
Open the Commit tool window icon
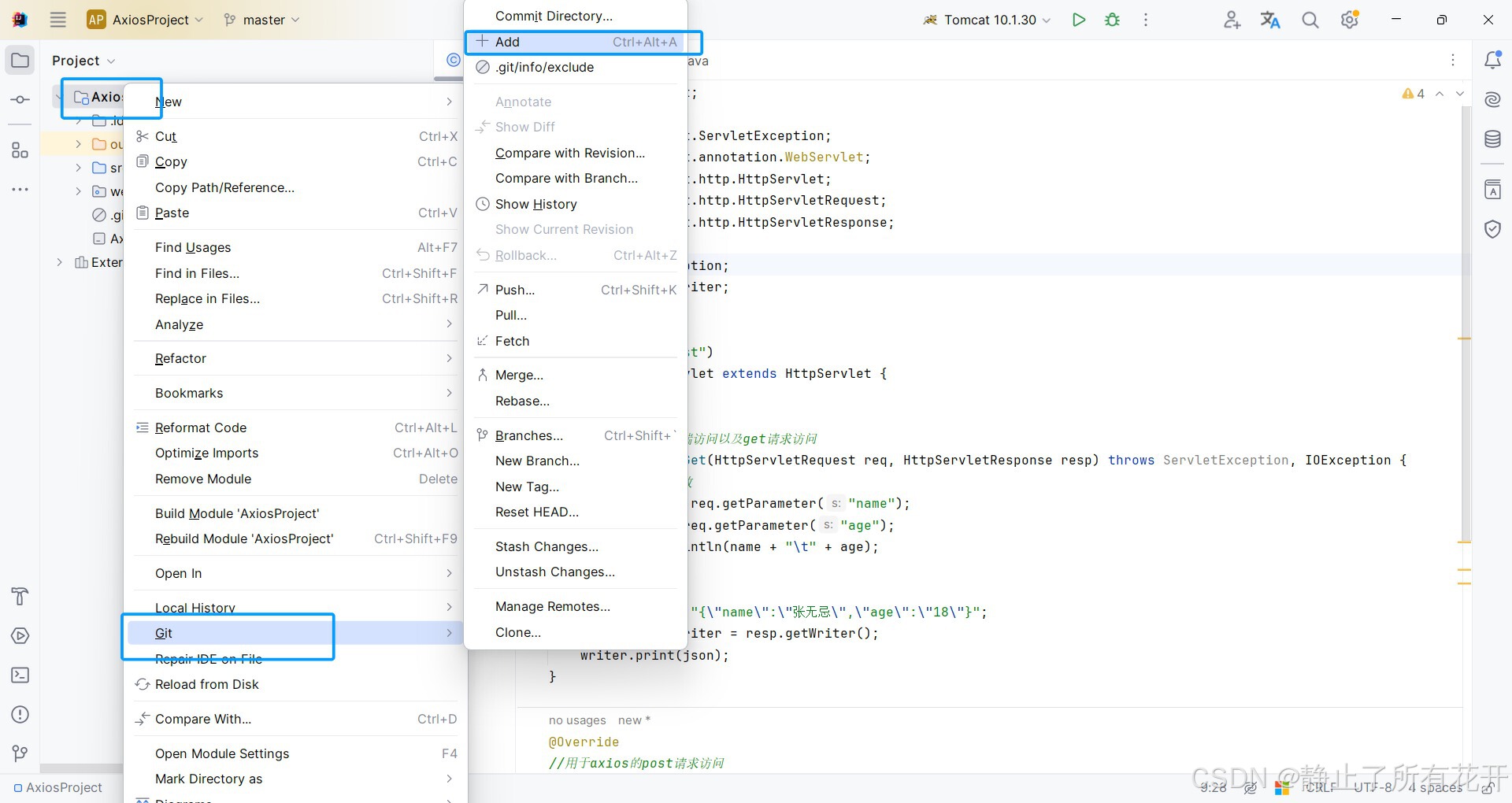tap(20, 100)
